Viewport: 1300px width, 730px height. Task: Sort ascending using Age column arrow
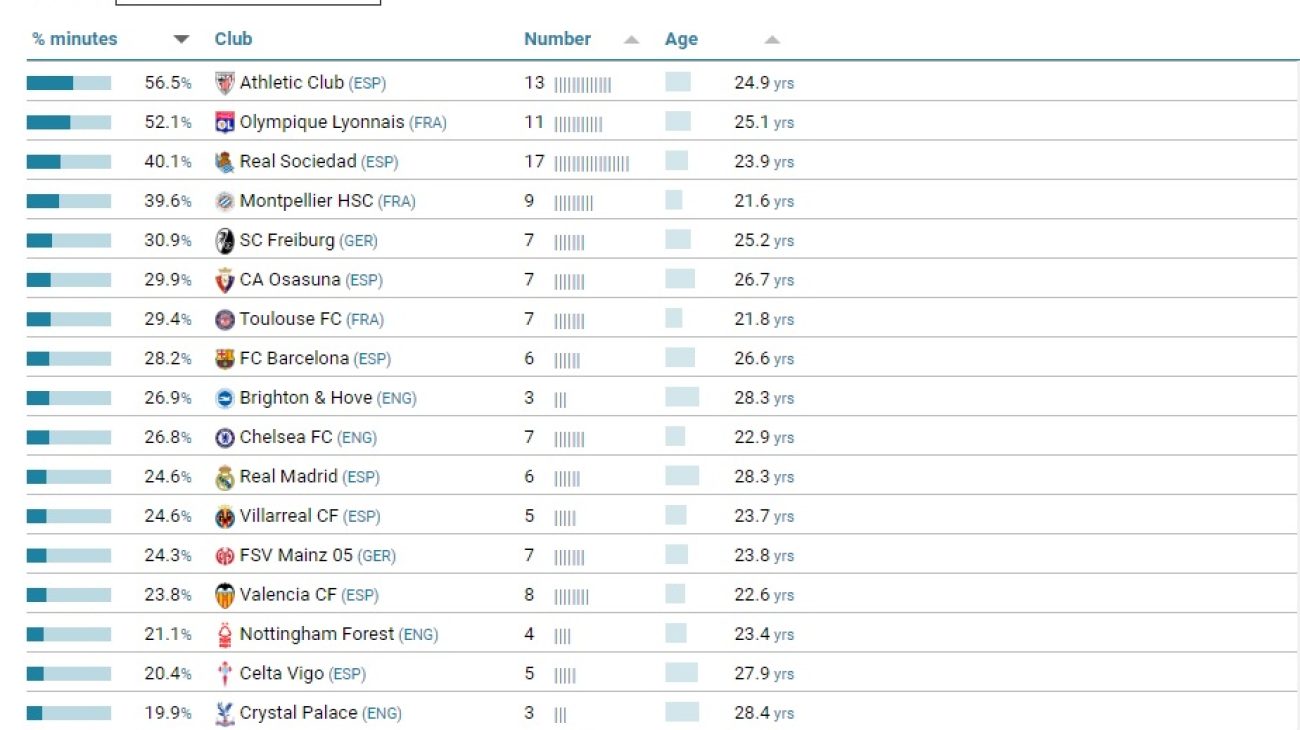point(771,40)
